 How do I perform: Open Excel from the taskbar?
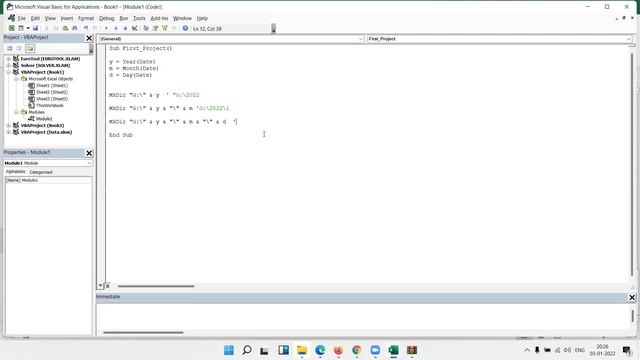pyautogui.click(x=393, y=350)
